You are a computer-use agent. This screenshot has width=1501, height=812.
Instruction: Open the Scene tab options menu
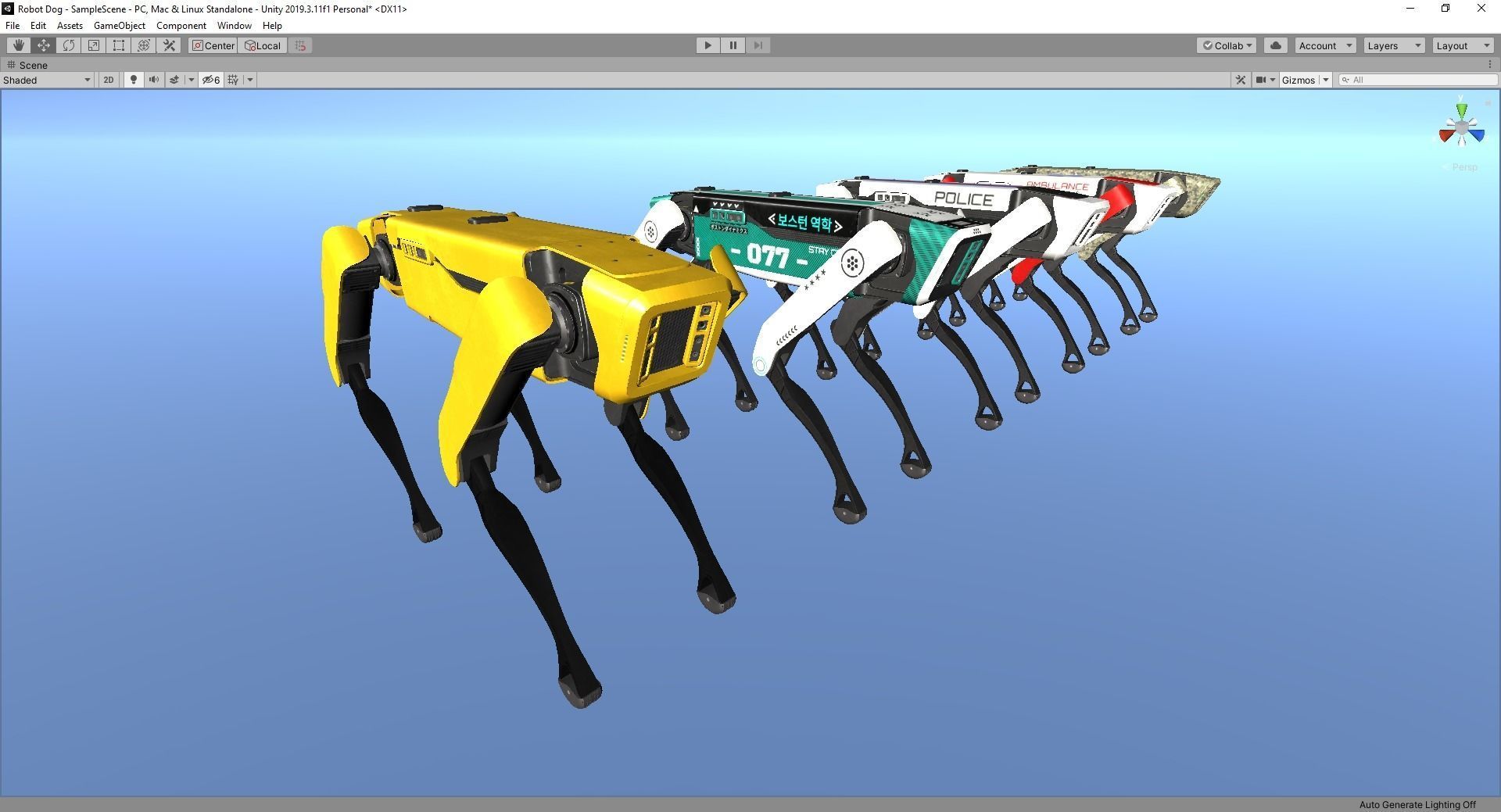tap(1491, 65)
